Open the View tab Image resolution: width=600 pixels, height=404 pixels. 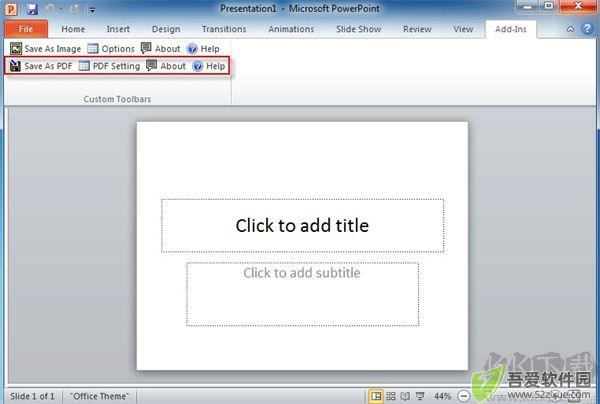(463, 29)
